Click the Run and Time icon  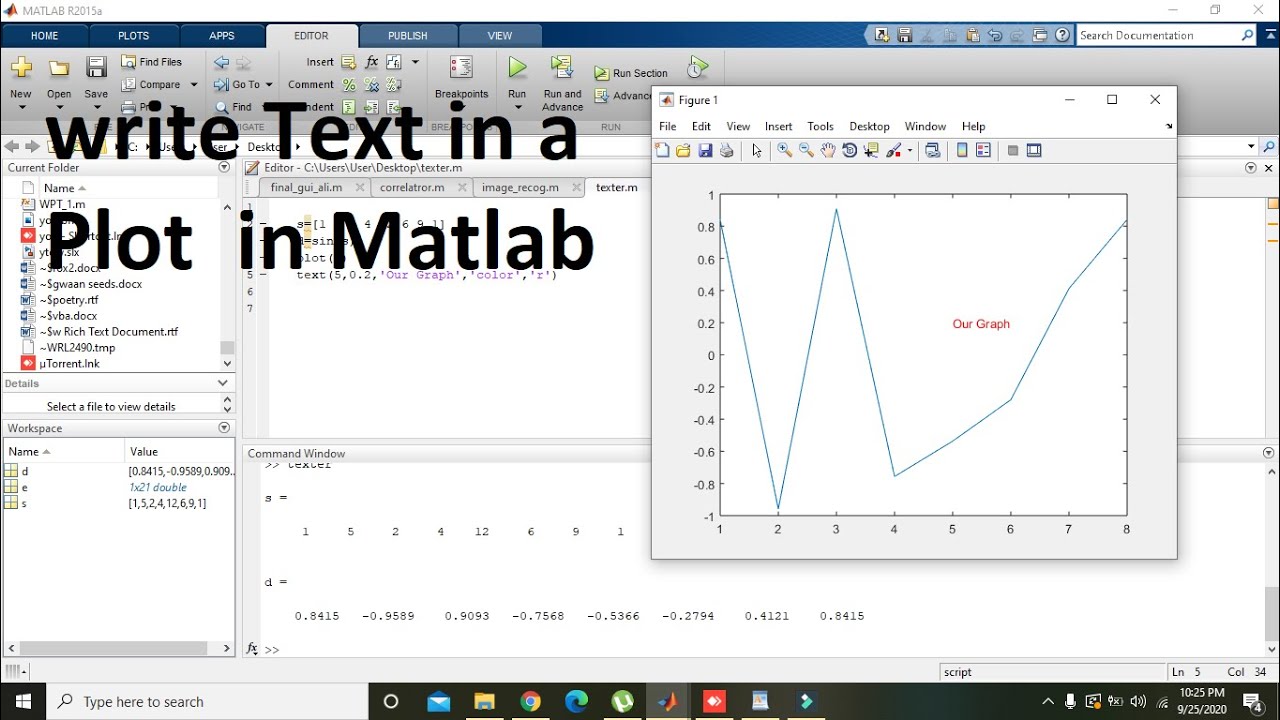pos(698,68)
